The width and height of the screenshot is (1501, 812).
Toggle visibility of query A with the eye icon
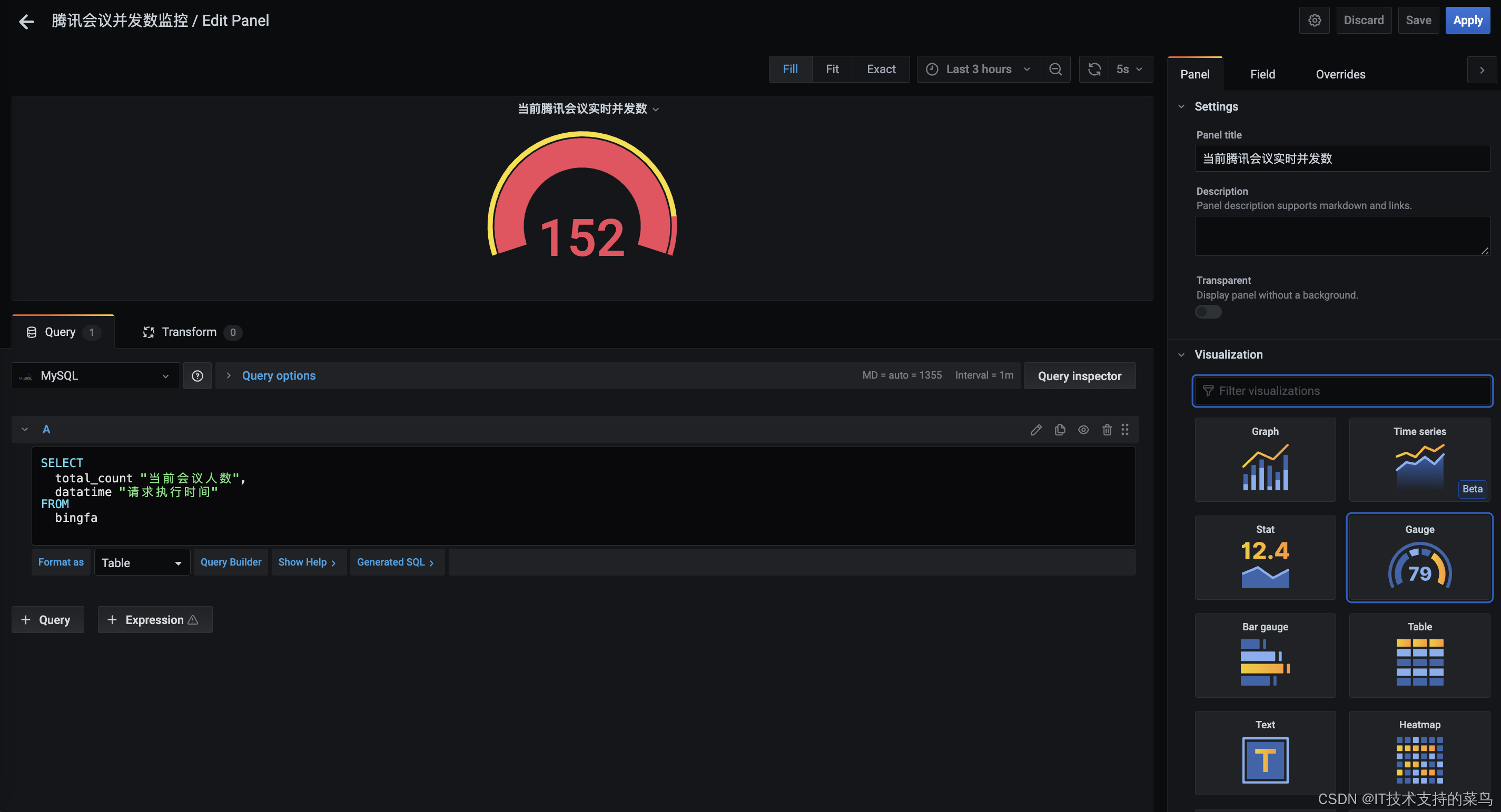coord(1083,430)
